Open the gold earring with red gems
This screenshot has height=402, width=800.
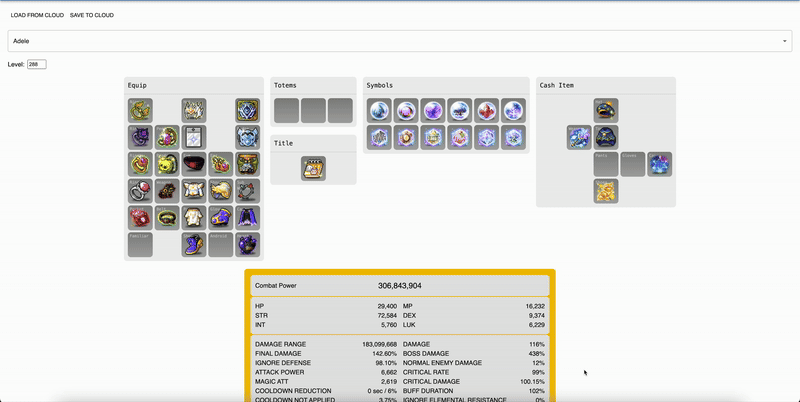coord(221,164)
